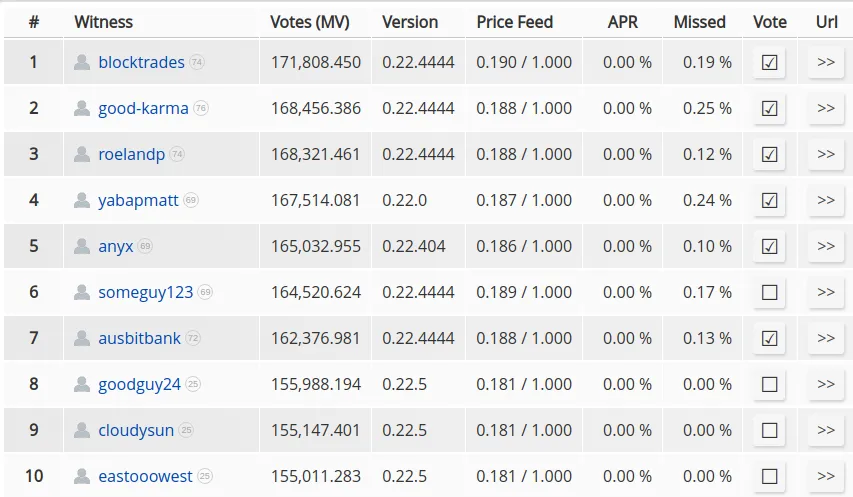
Task: Click the avatar icon next to good-karma
Action: click(82, 108)
